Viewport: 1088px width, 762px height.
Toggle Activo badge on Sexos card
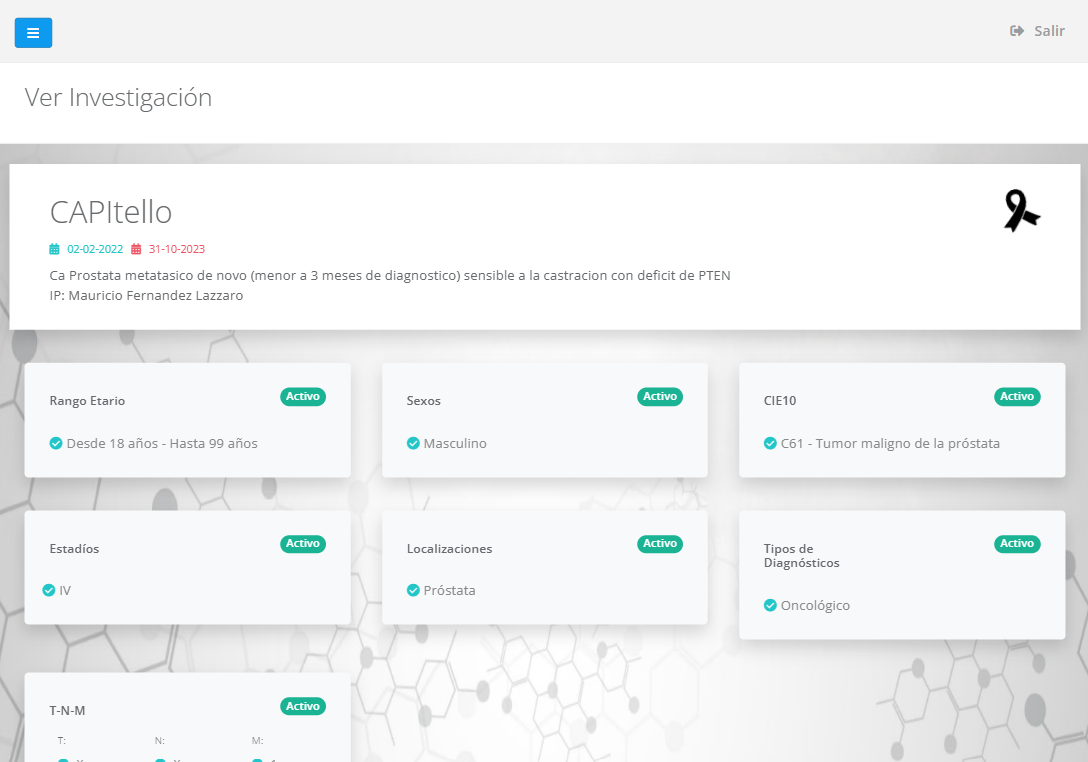coord(660,397)
